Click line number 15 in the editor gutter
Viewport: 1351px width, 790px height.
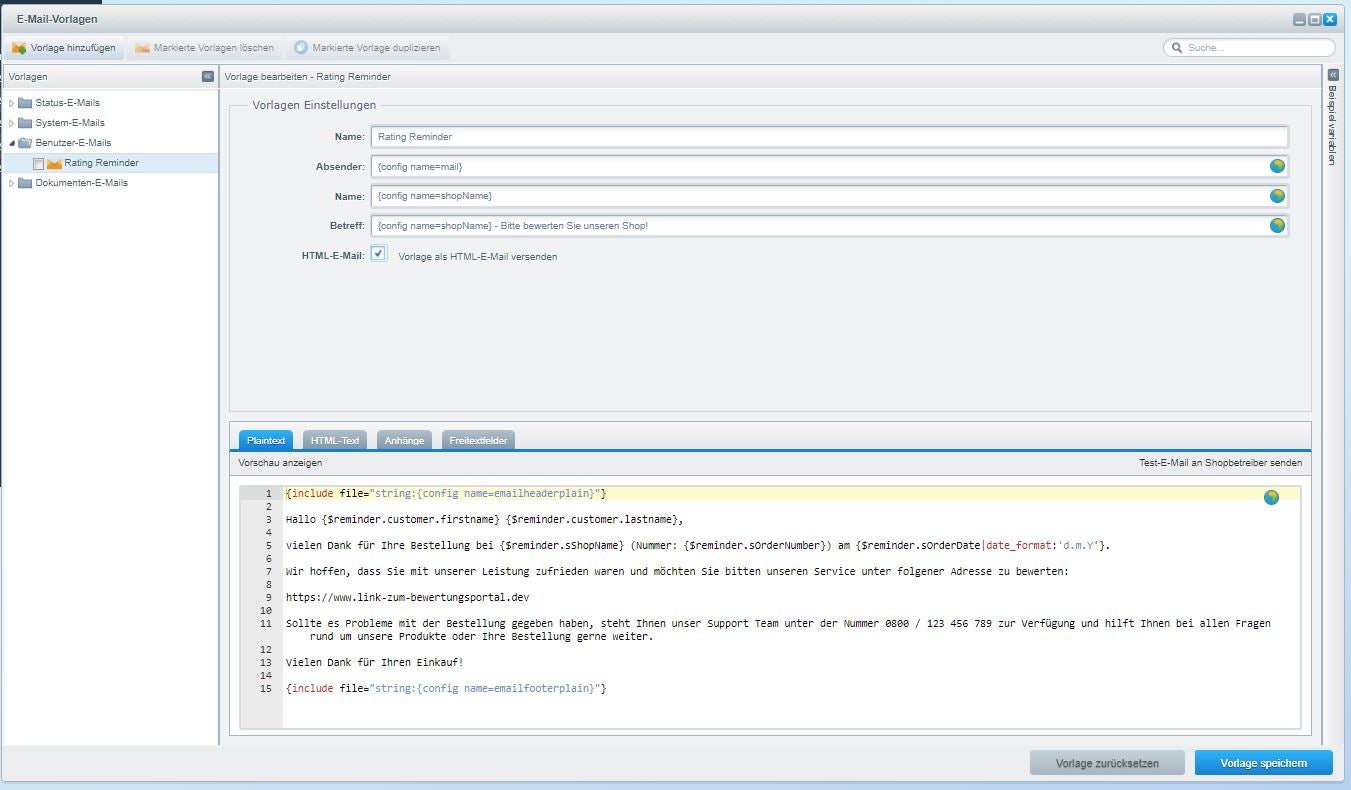266,688
